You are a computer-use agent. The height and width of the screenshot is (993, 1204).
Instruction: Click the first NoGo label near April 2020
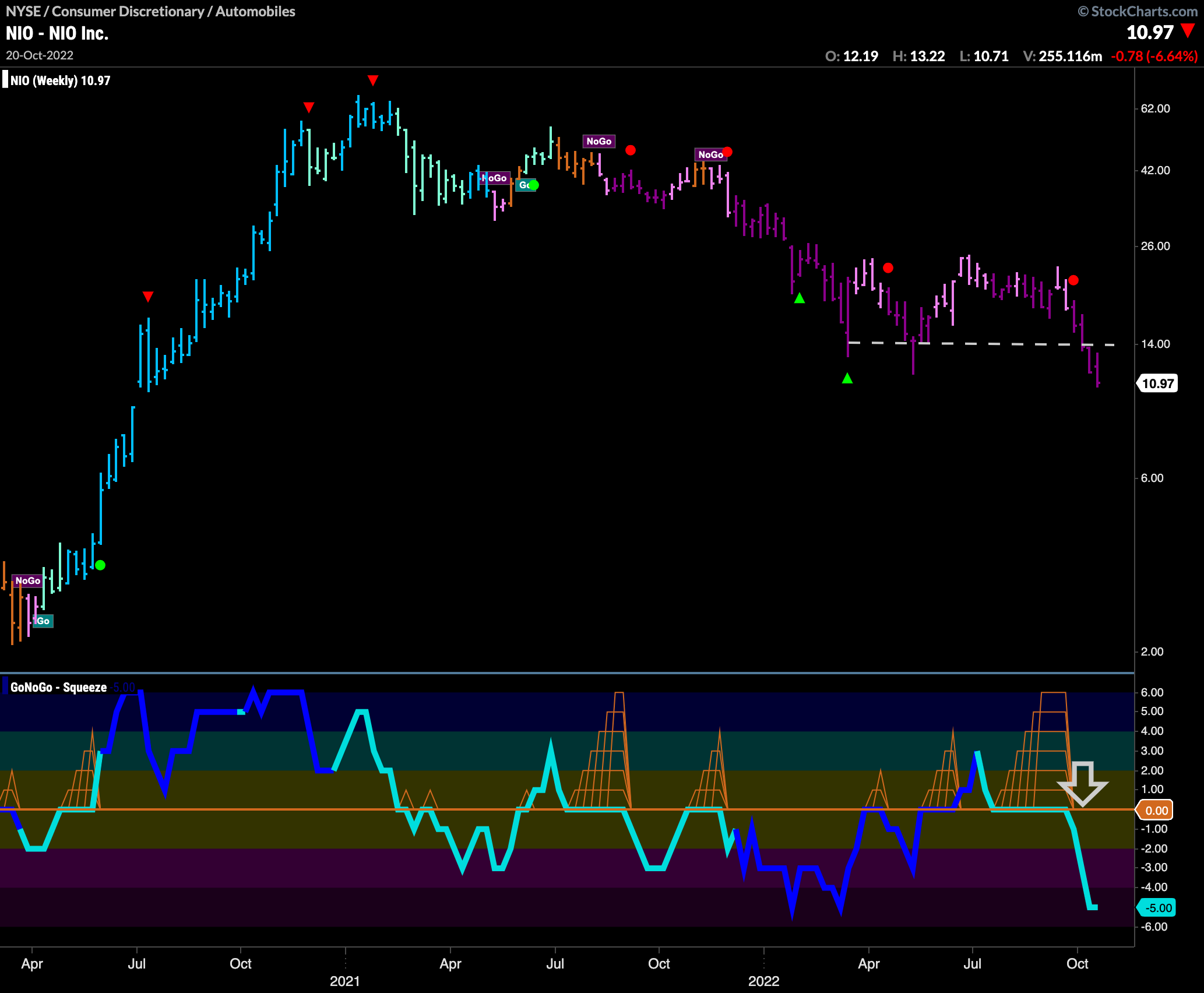coord(27,580)
